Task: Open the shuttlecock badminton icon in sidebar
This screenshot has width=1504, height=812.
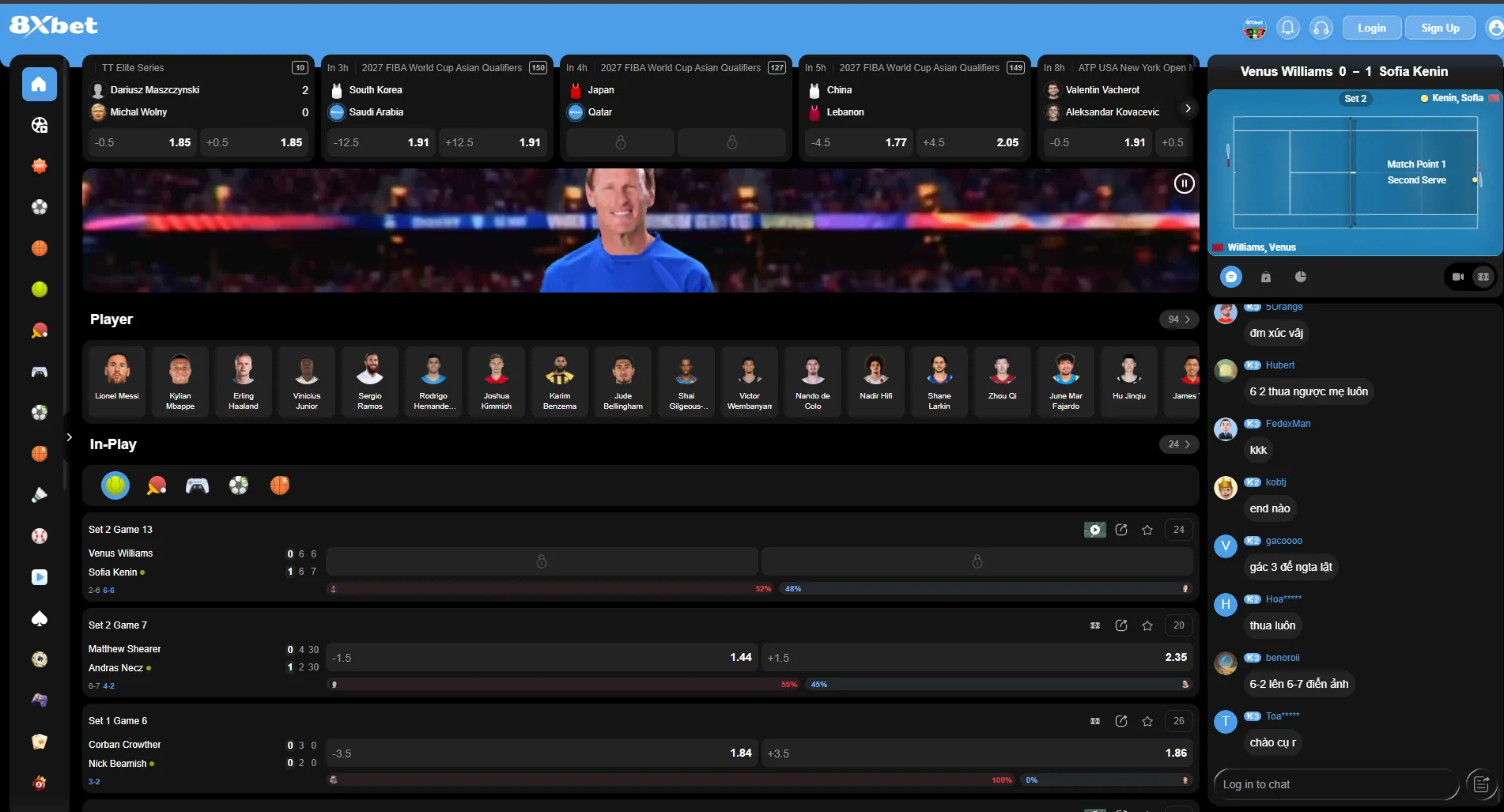Action: (x=40, y=495)
